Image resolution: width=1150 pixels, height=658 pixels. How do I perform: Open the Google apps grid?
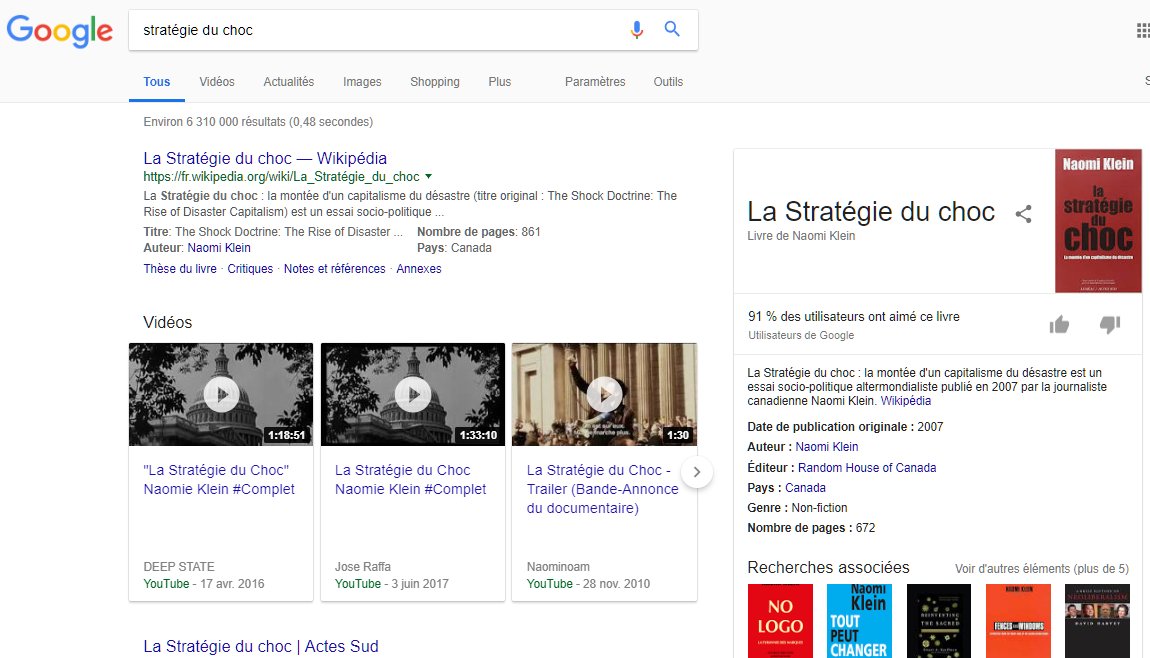[x=1143, y=30]
